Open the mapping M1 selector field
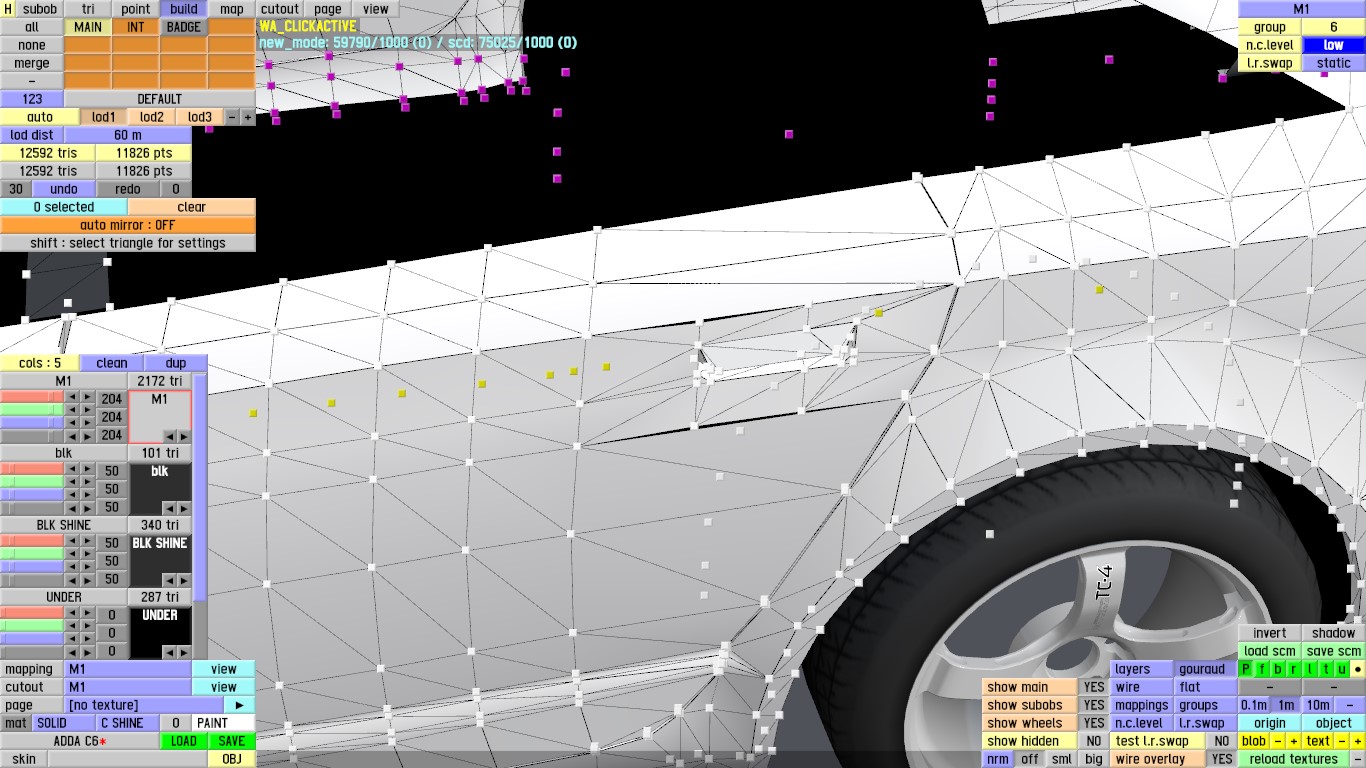This screenshot has width=1366, height=768. click(x=128, y=669)
